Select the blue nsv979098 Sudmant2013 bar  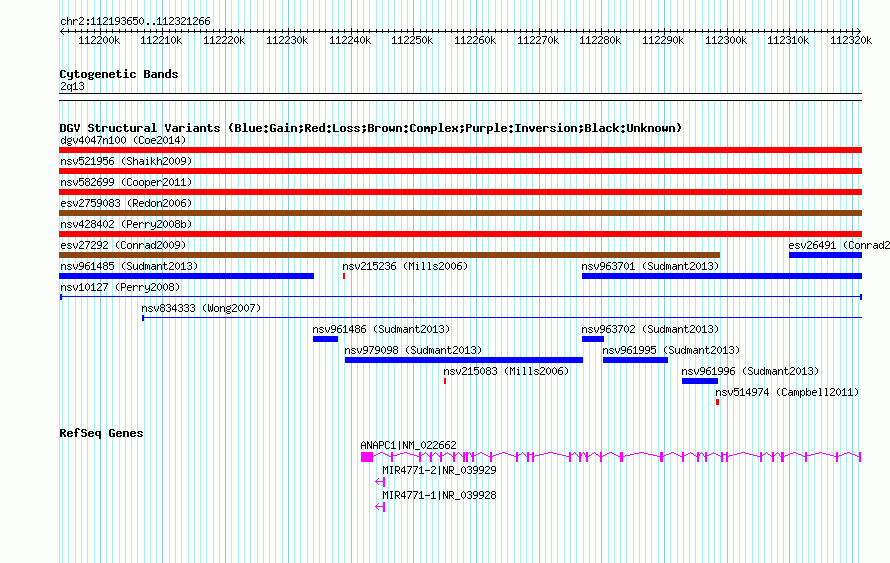click(464, 360)
